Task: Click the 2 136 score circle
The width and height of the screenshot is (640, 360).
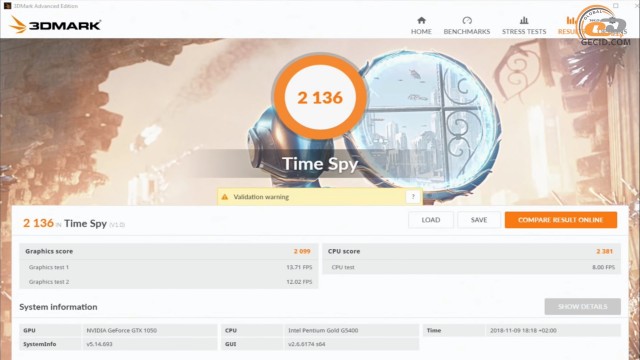Action: (320, 98)
